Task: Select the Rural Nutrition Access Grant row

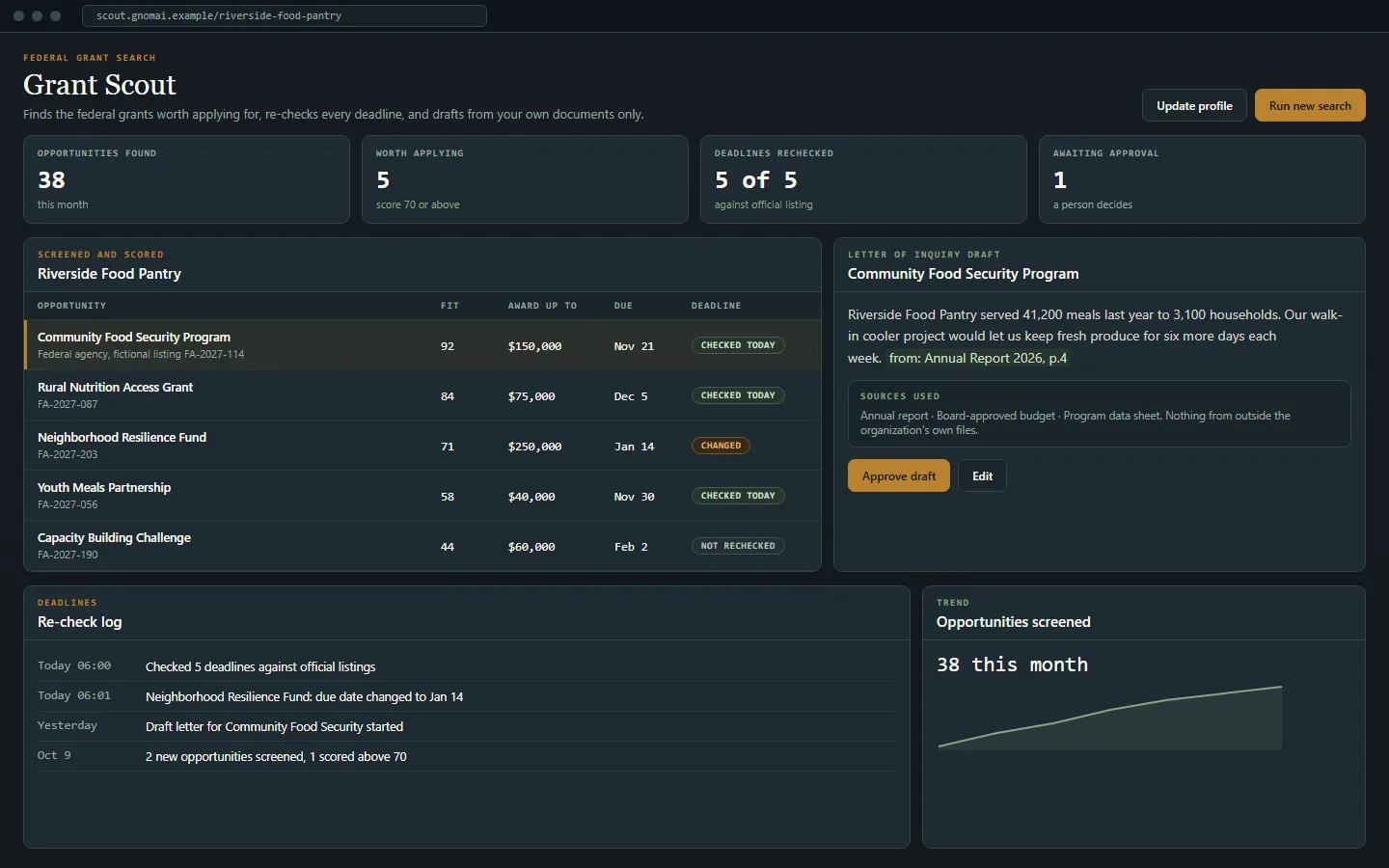Action: 422,395
